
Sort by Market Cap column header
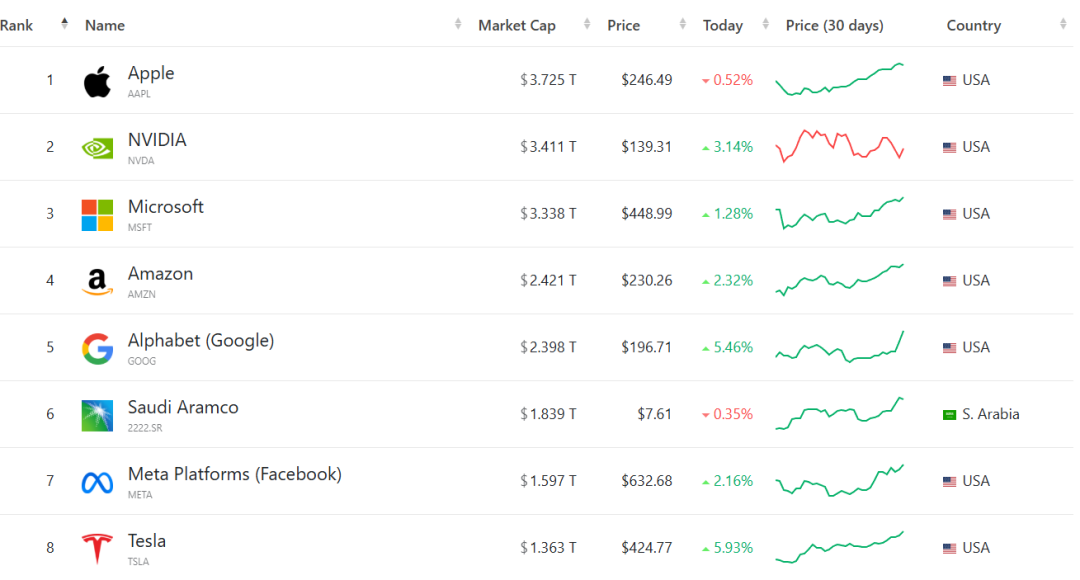tap(516, 26)
